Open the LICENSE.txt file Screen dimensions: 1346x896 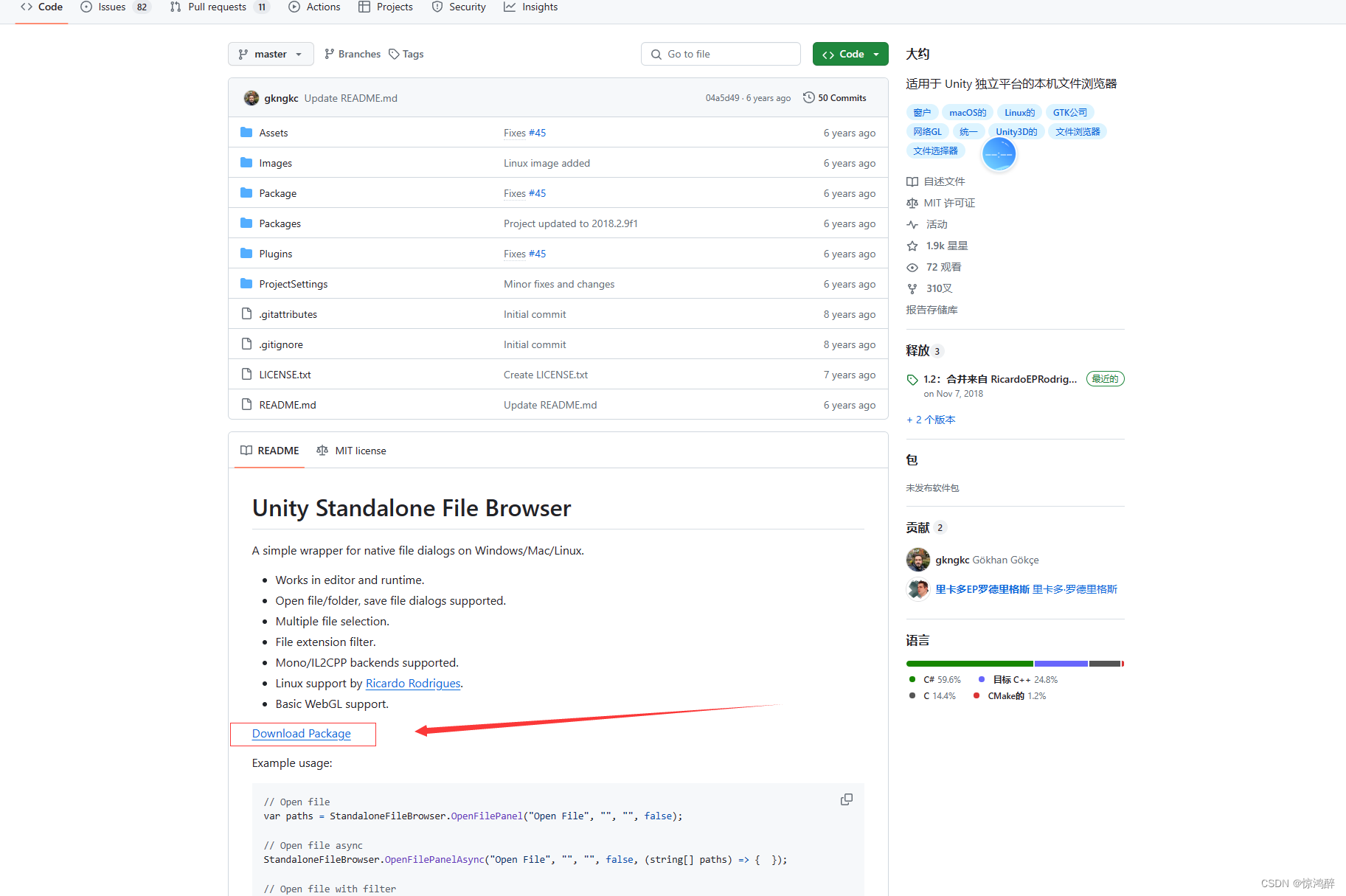tap(285, 375)
